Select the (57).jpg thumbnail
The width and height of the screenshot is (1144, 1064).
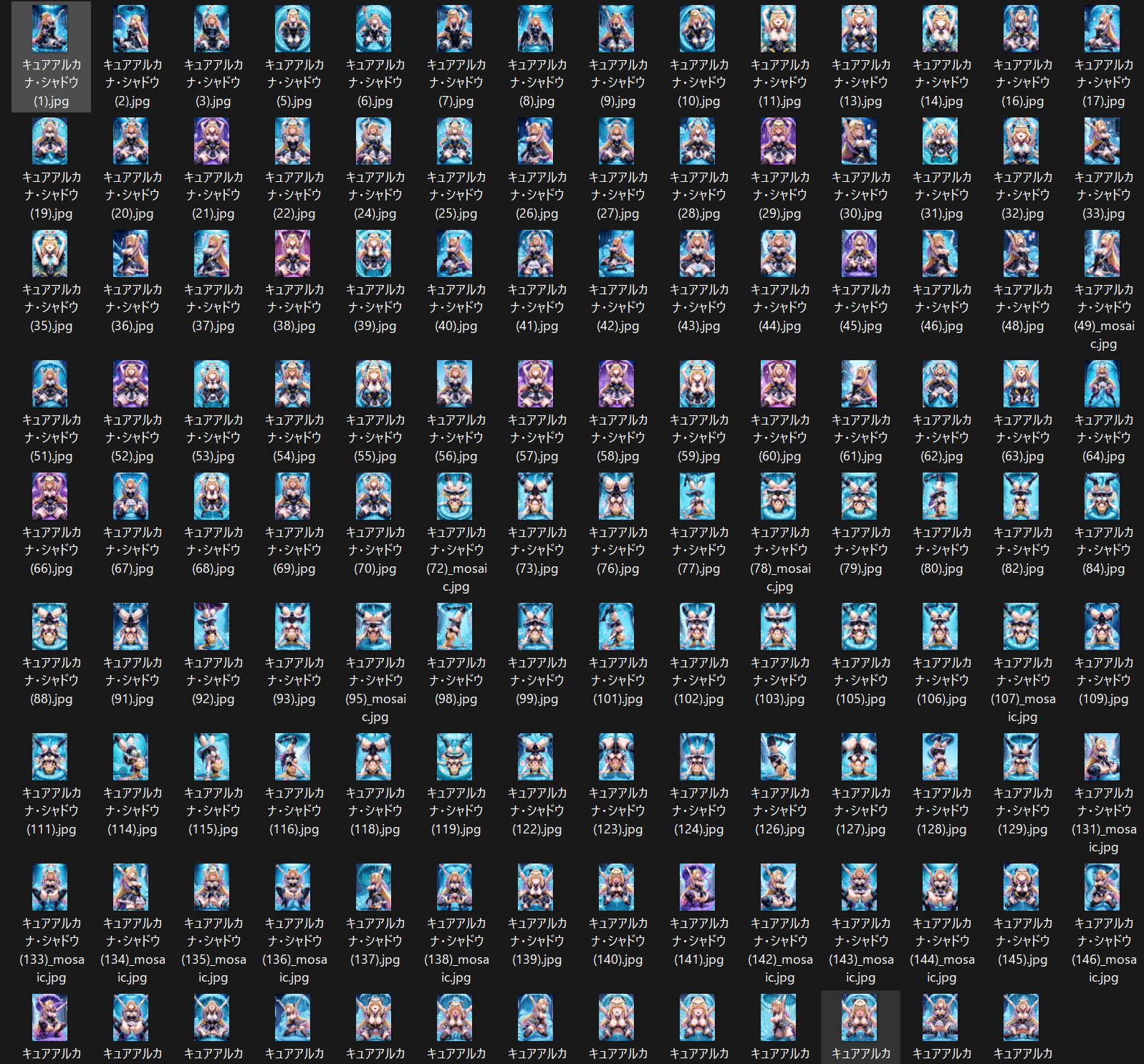536,384
